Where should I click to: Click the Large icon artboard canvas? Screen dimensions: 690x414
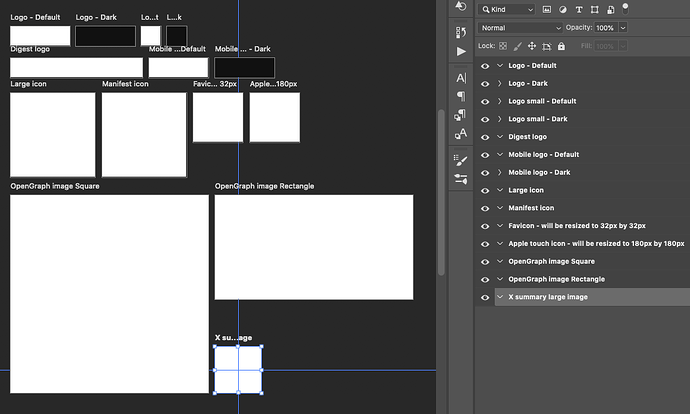point(52,135)
